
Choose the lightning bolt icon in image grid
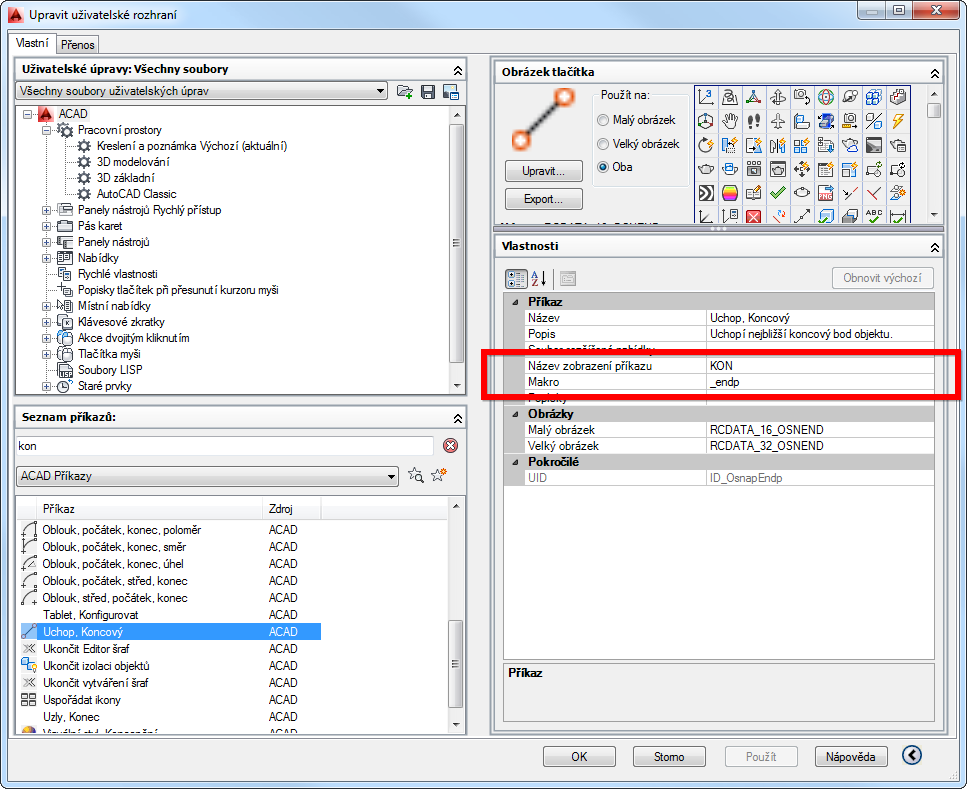pos(897,120)
